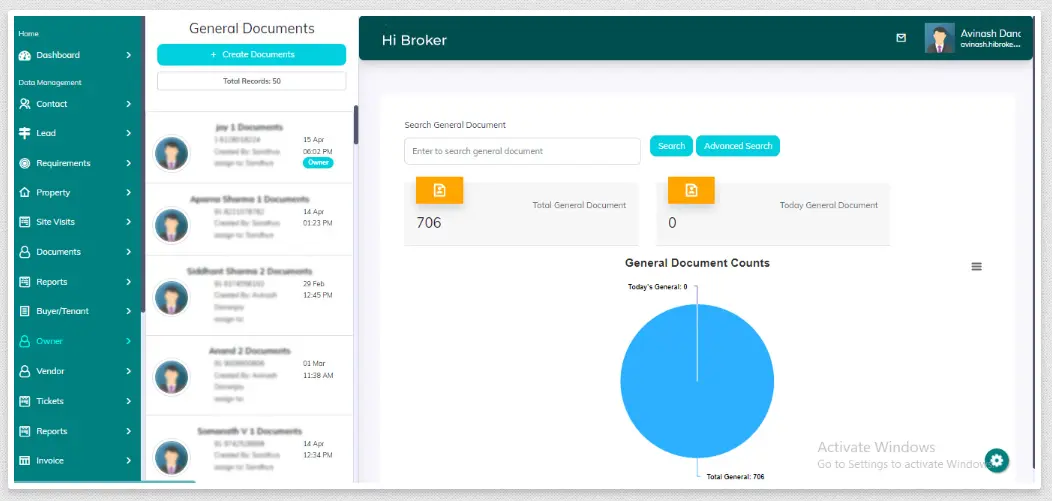1052x501 pixels.
Task: Select the Buyer/Tenant sidebar menu item
Action: coord(62,311)
